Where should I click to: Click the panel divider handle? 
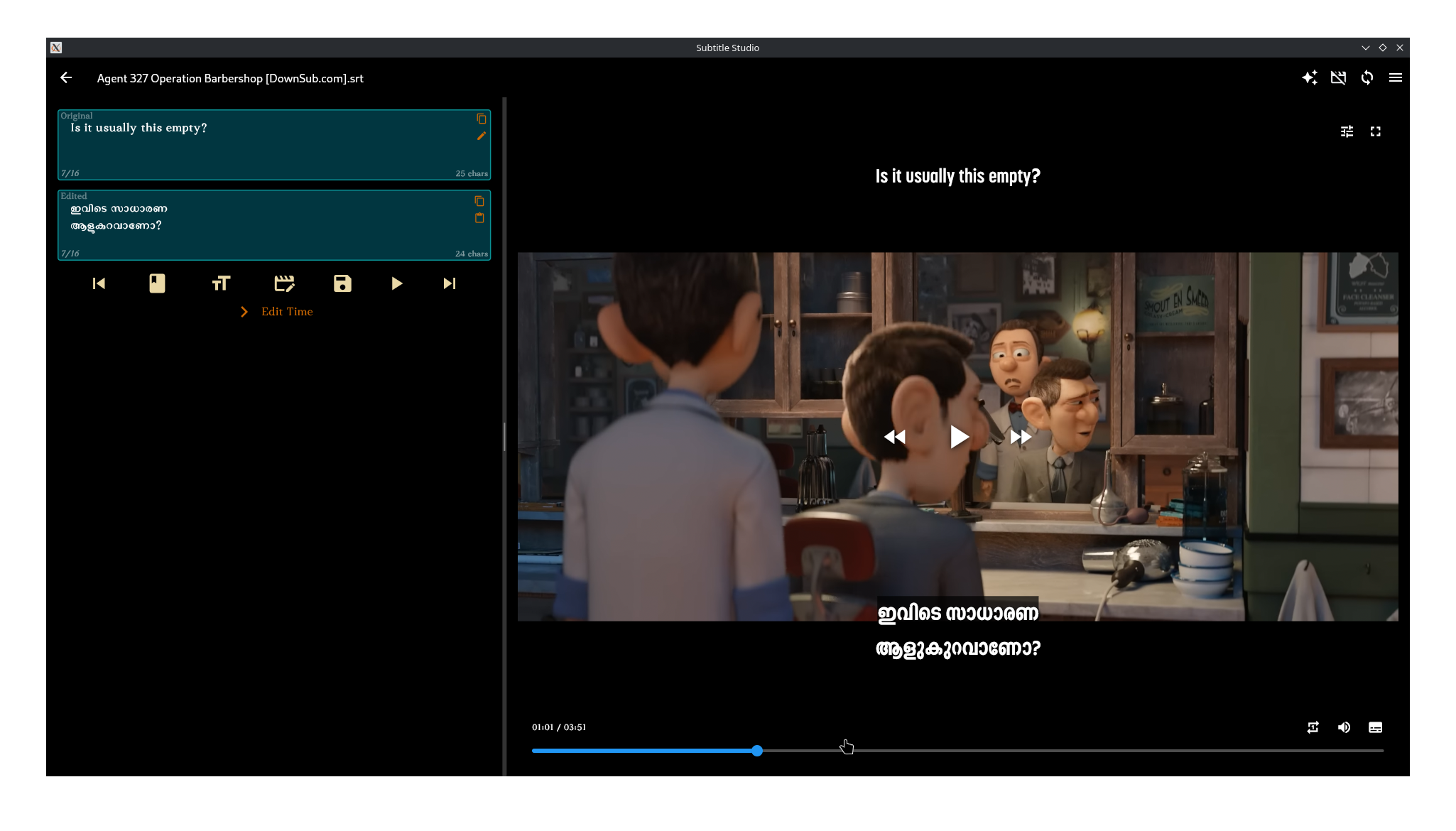(504, 437)
